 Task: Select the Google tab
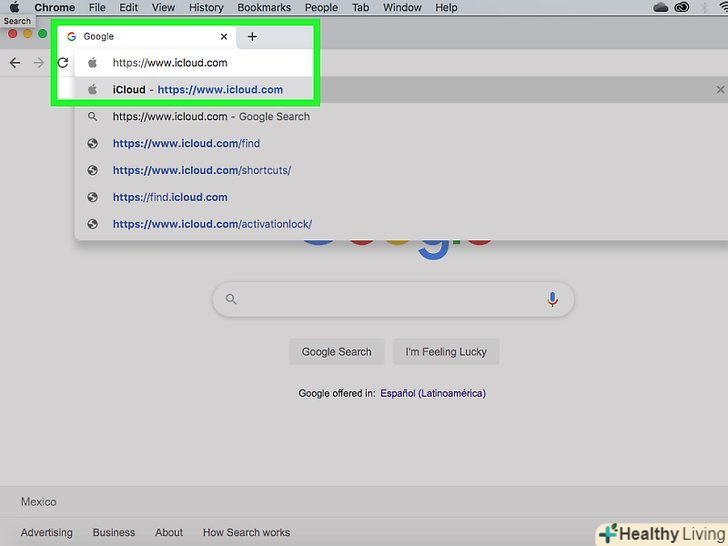[147, 36]
